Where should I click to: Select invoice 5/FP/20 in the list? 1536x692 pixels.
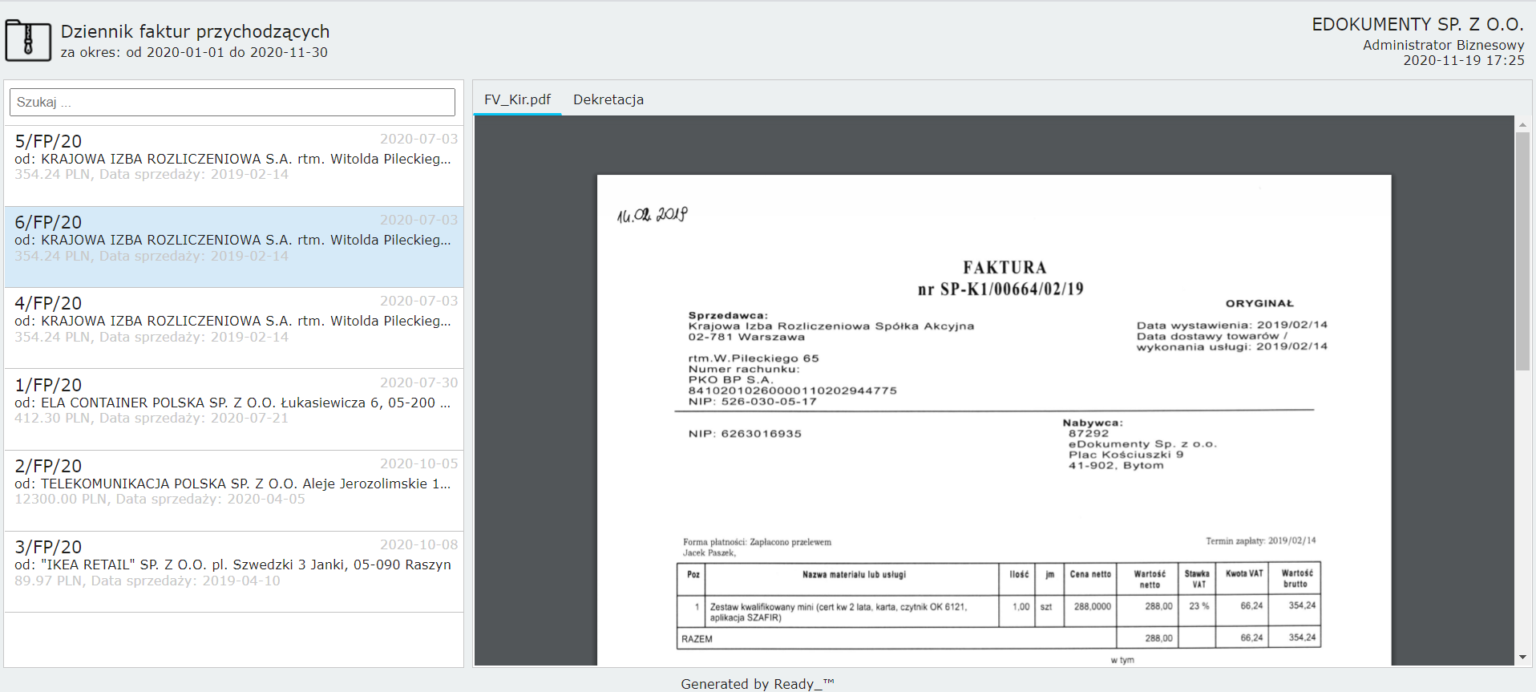pos(234,166)
